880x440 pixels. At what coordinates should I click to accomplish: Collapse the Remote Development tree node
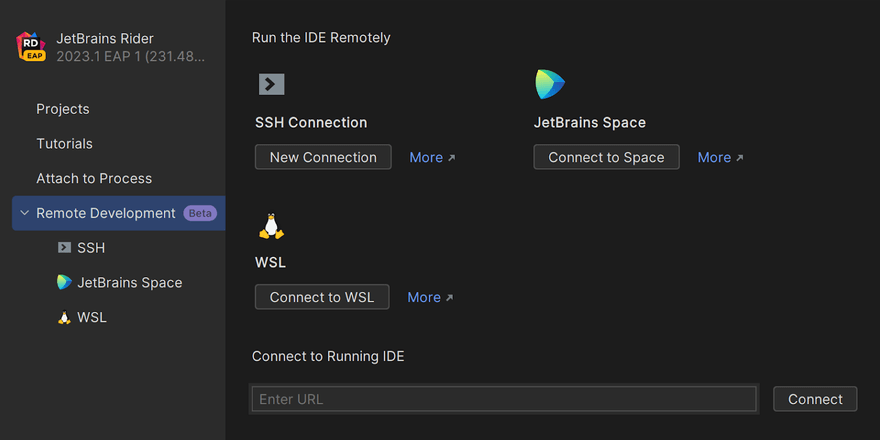(x=25, y=213)
